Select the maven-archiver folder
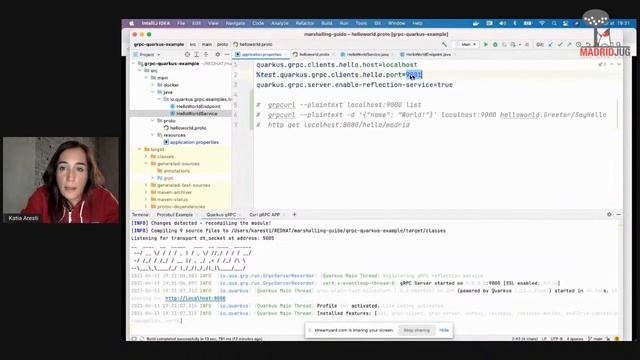Screen dimensions: 640x360 point(174,192)
